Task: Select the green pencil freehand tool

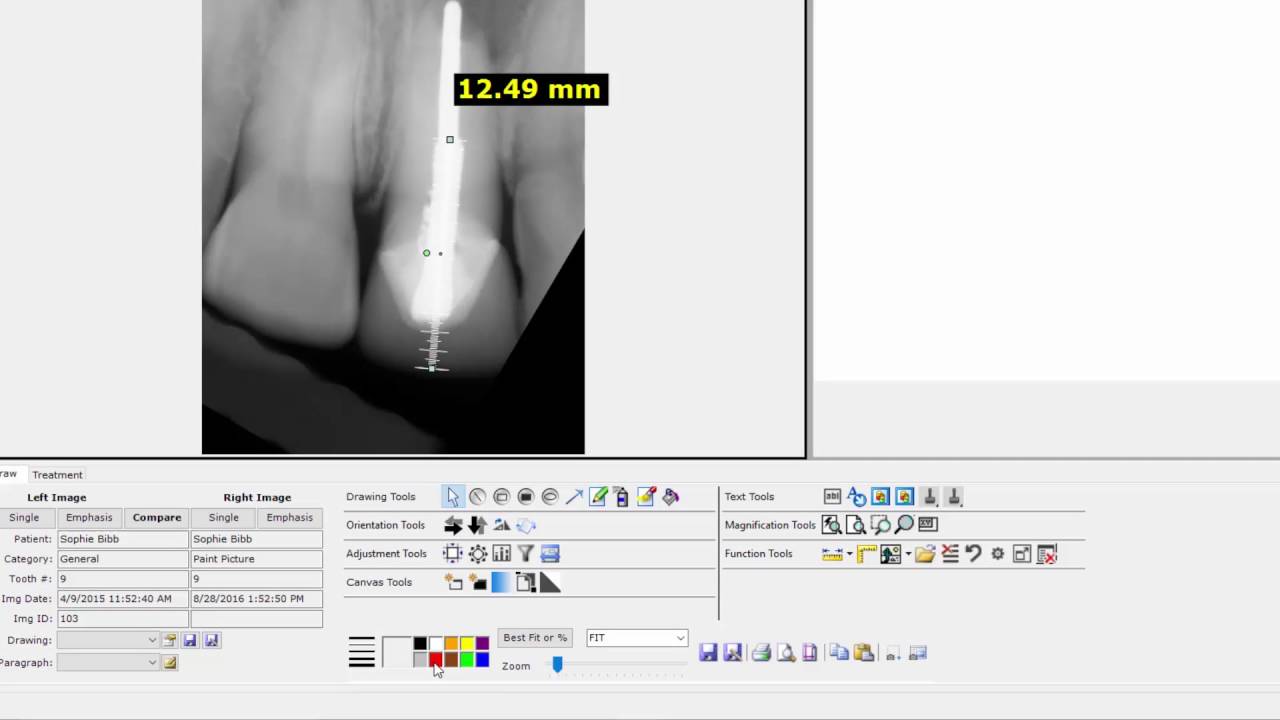Action: (x=598, y=497)
